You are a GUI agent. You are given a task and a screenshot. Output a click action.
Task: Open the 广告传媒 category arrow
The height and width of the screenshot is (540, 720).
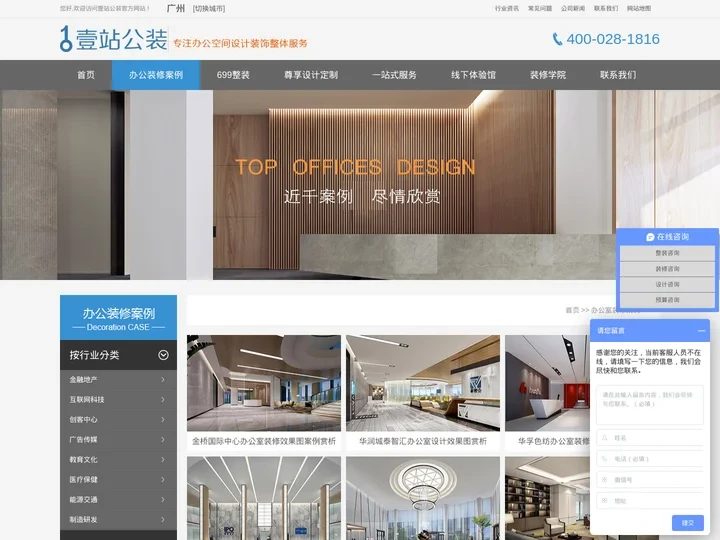(x=163, y=439)
